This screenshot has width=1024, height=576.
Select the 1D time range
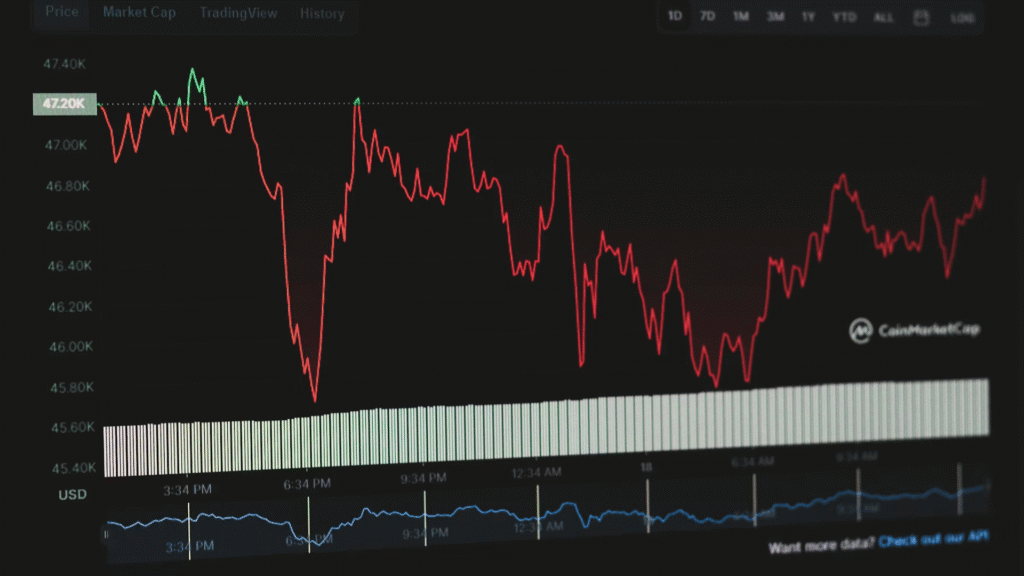coord(675,16)
